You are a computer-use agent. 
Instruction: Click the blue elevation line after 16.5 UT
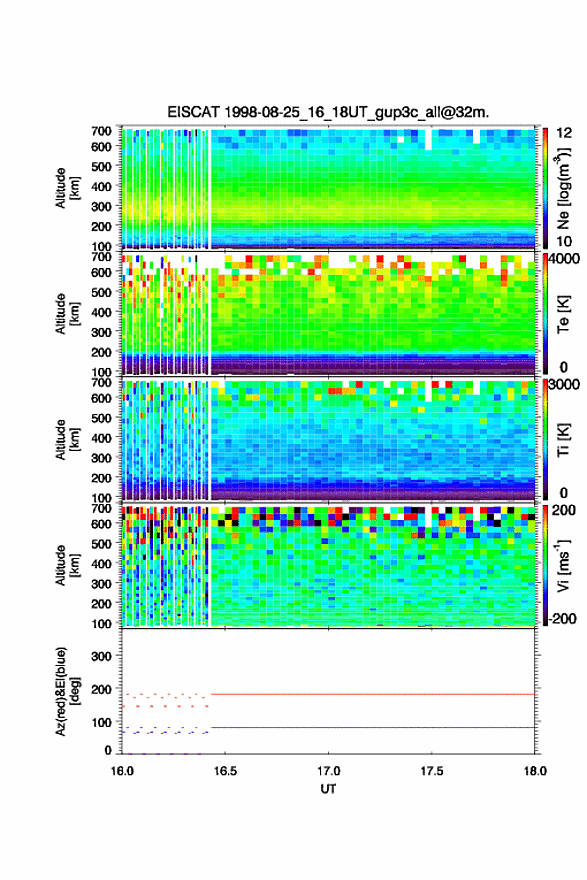pyautogui.click(x=373, y=727)
